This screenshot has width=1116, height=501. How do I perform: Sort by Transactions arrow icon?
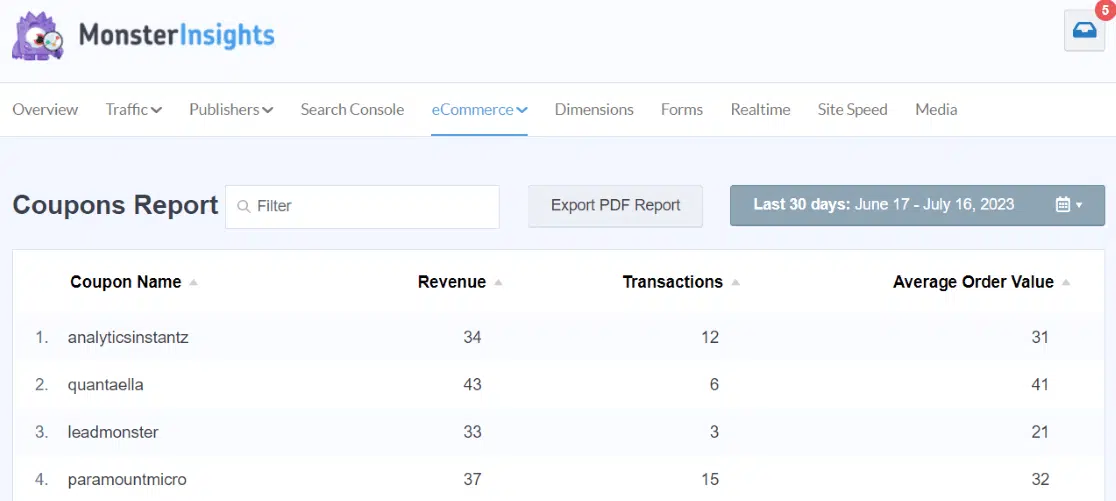pyautogui.click(x=735, y=283)
